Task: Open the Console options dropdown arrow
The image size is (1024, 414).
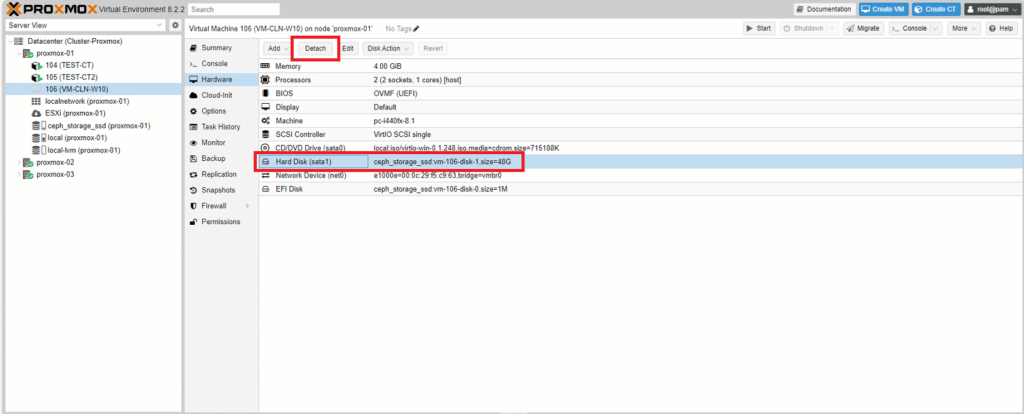Action: tap(936, 29)
